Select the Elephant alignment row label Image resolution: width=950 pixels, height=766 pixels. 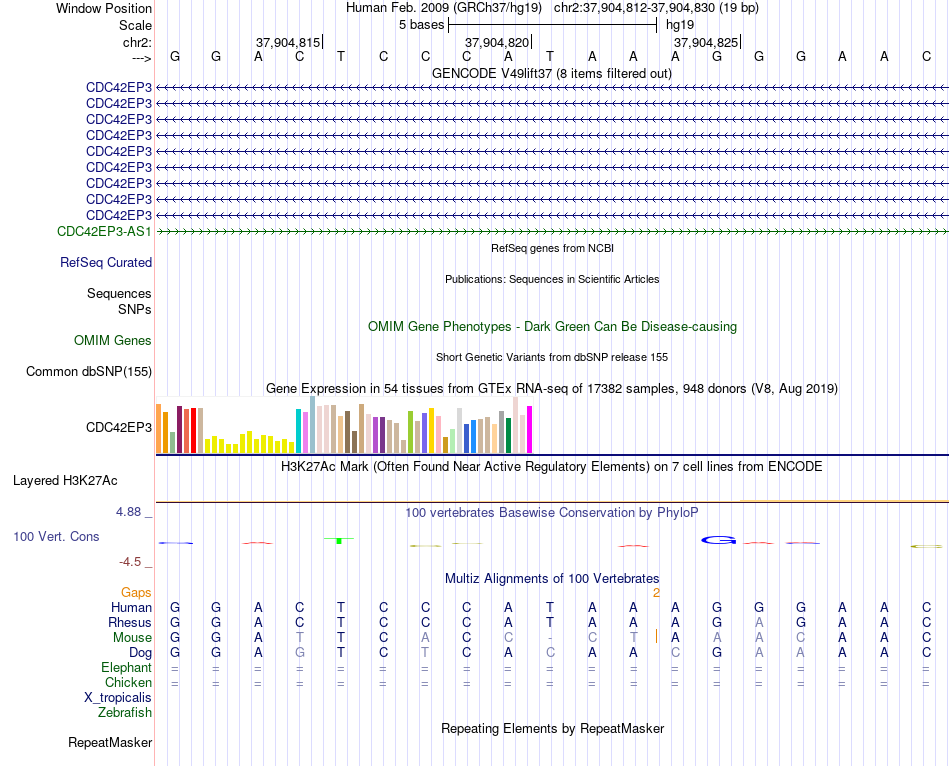point(127,667)
